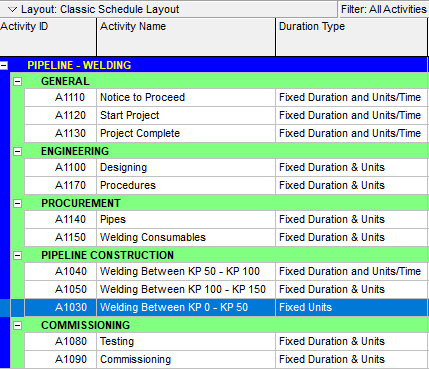Select the ENGINEERING group band
This screenshot has height=371, width=429.
(x=220, y=151)
